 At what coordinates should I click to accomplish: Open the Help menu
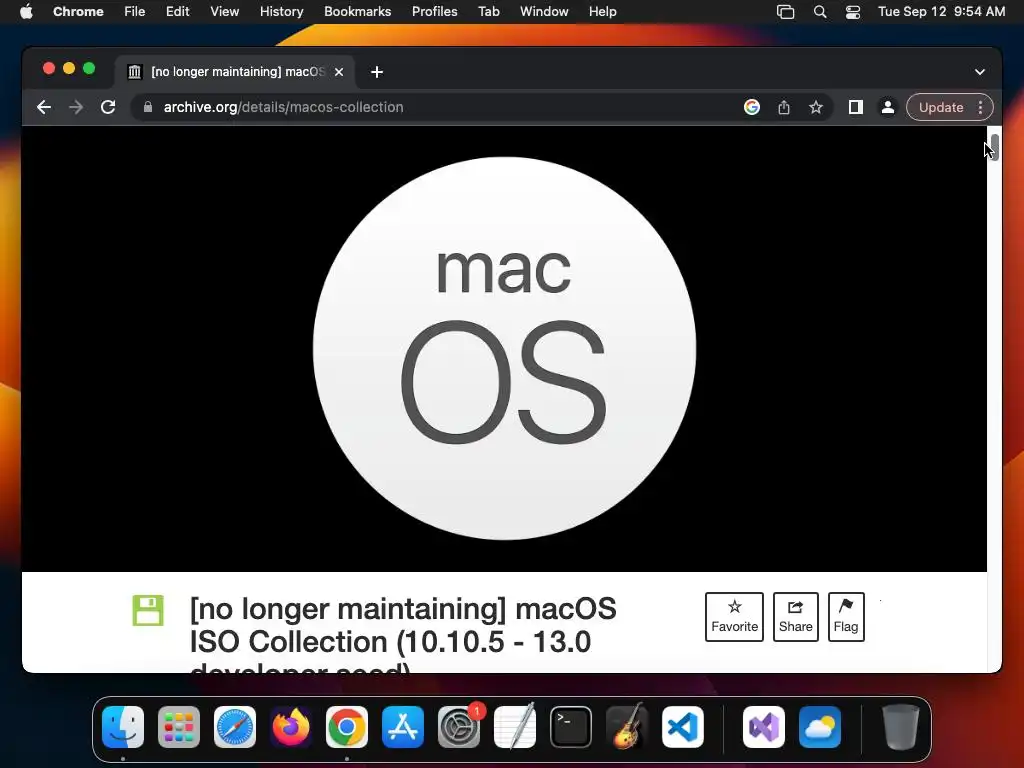pyautogui.click(x=602, y=12)
